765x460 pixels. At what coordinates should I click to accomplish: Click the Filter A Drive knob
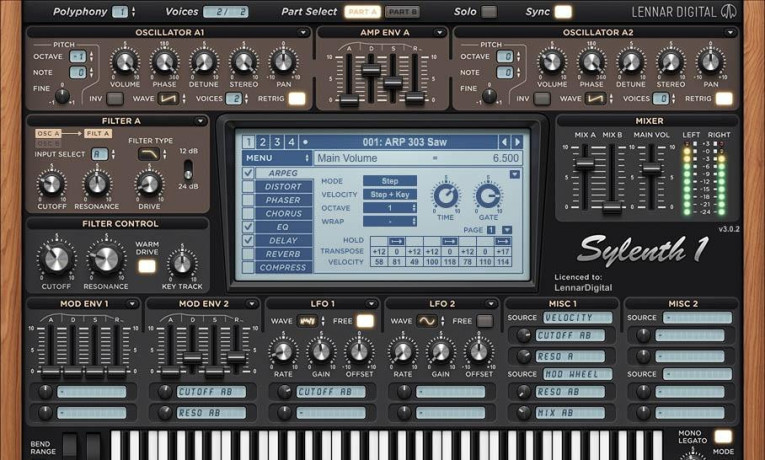pos(149,184)
